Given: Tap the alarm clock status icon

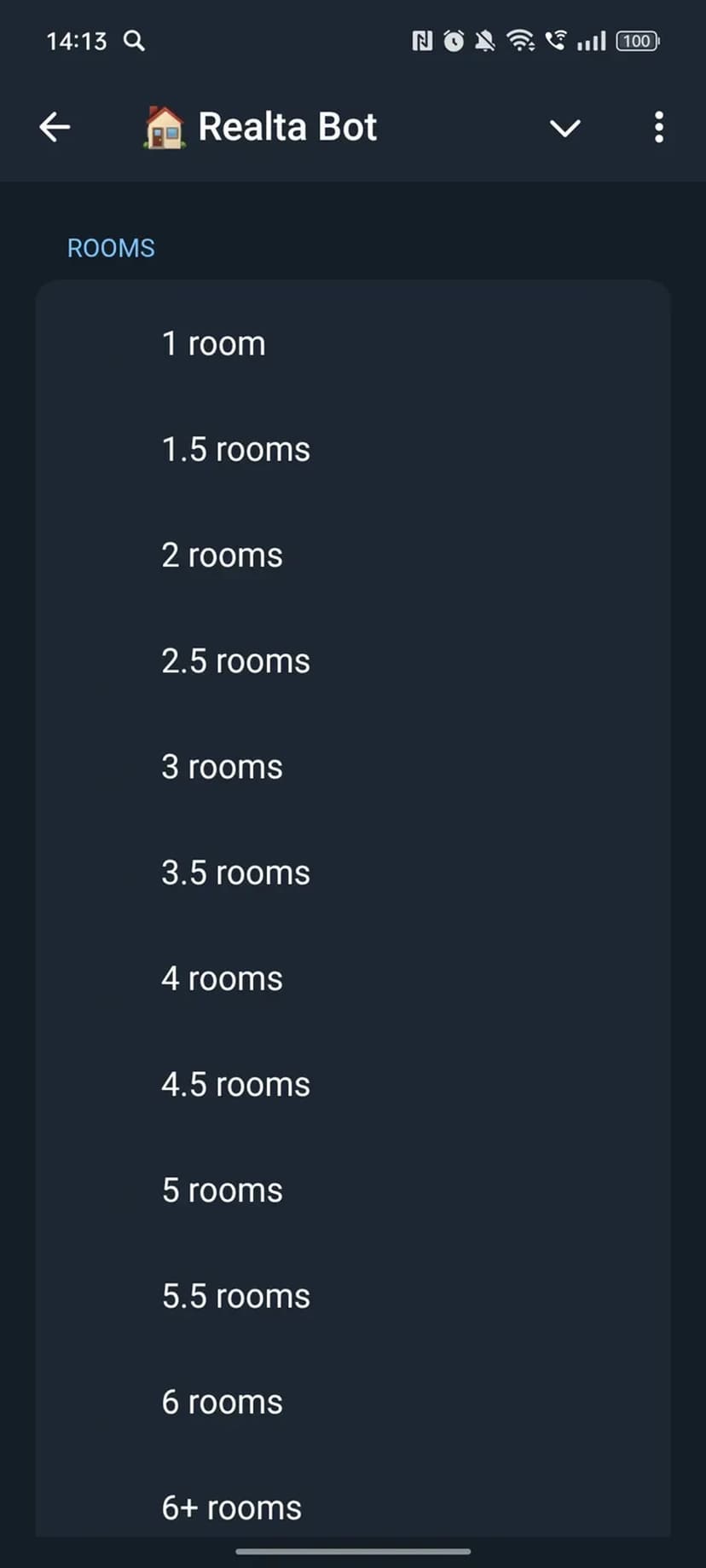Looking at the screenshot, I should 454,41.
